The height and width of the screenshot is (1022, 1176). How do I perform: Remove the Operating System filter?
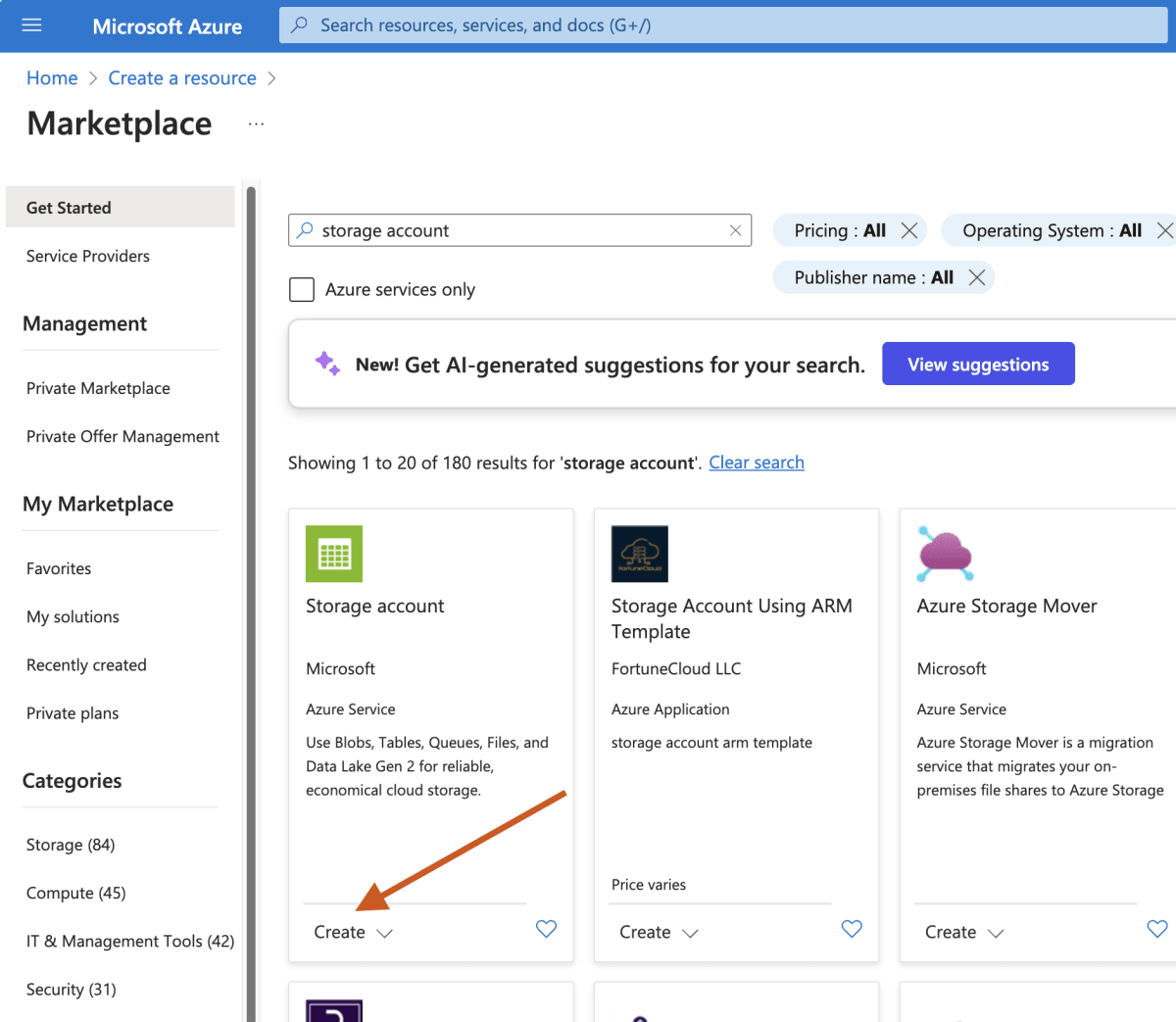pos(1164,230)
